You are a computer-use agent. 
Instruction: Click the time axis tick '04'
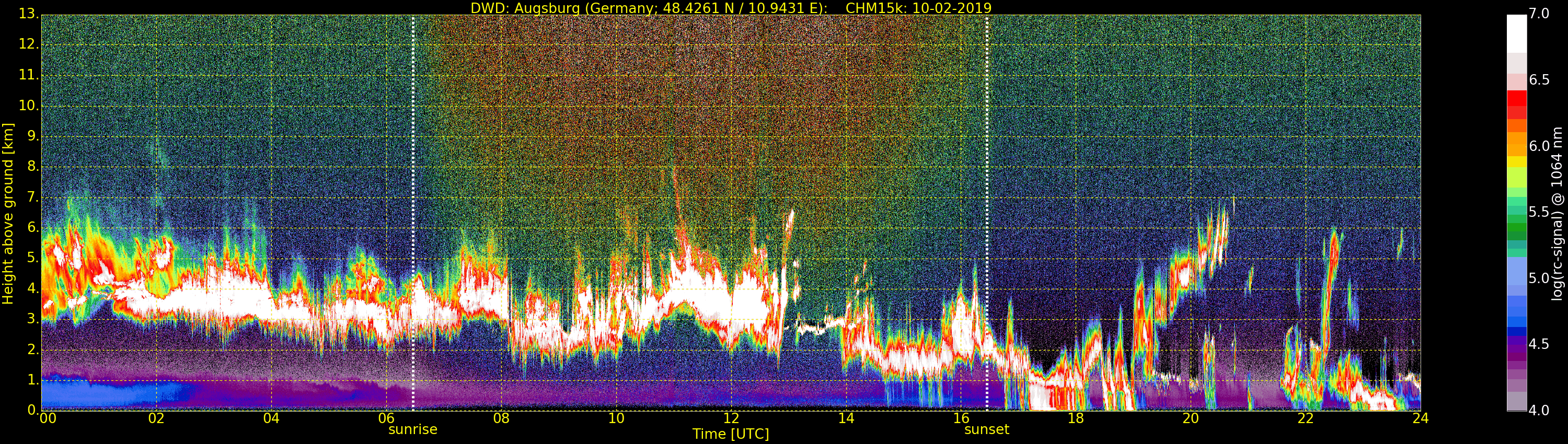click(x=271, y=418)
